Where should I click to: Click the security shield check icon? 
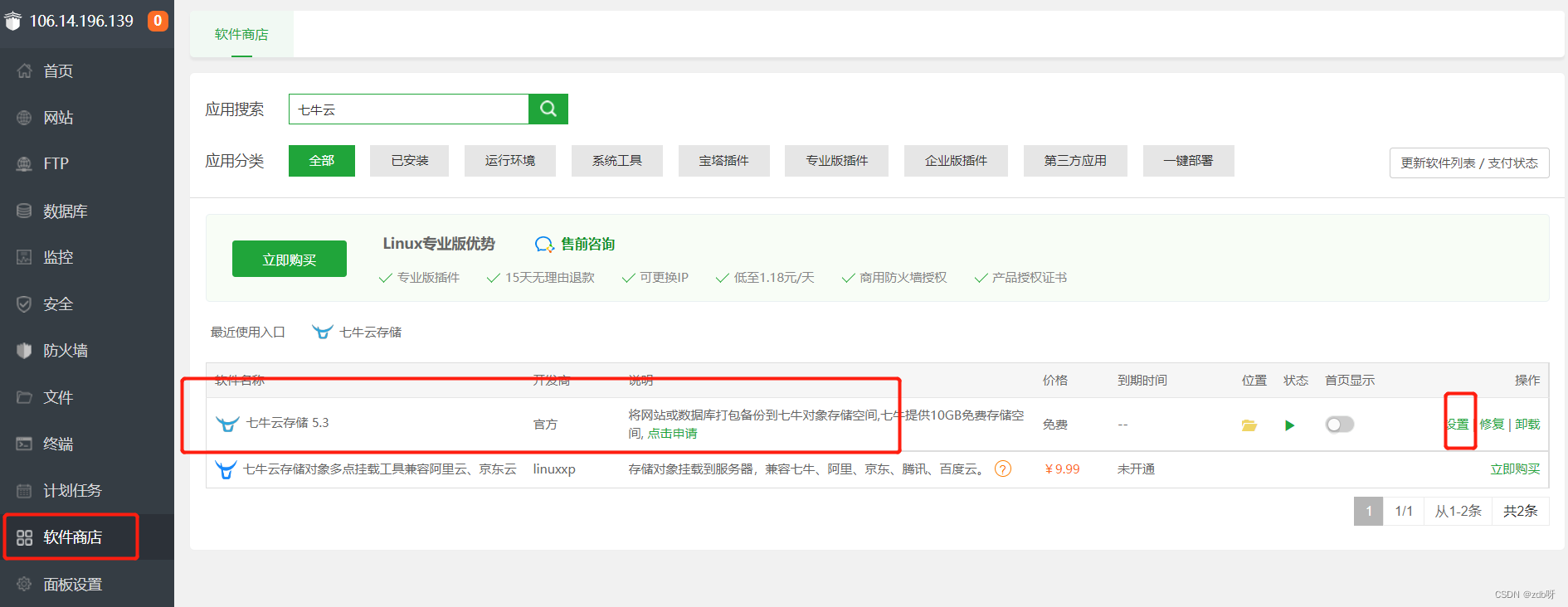pos(24,304)
